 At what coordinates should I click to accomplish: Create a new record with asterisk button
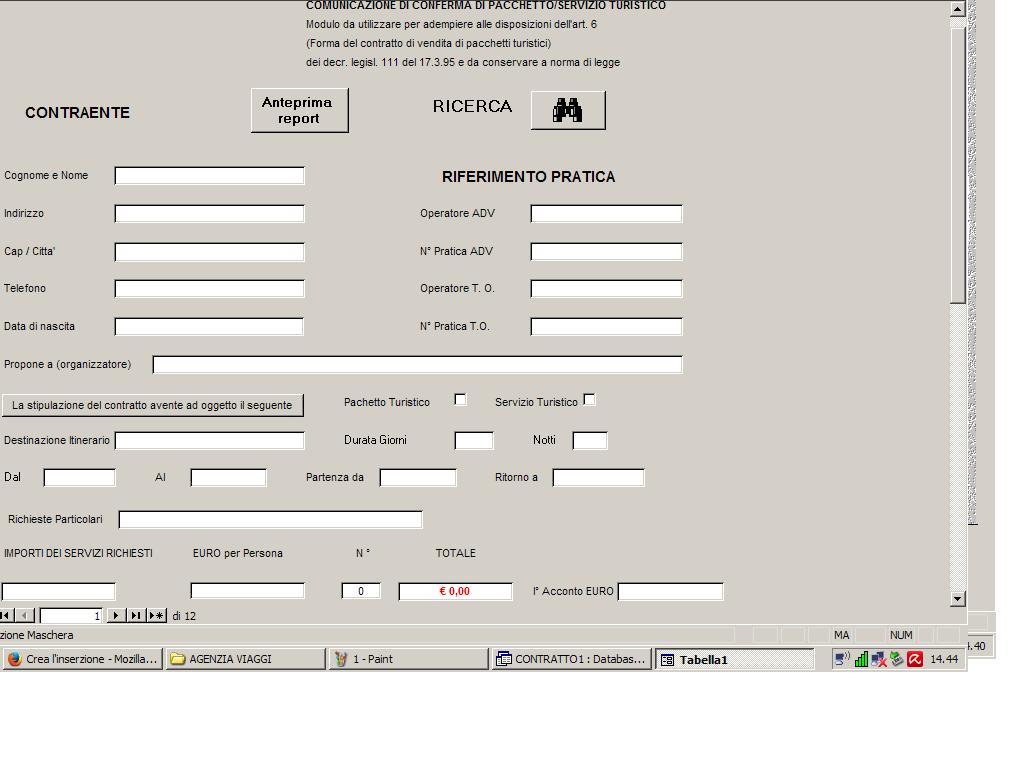(x=157, y=616)
